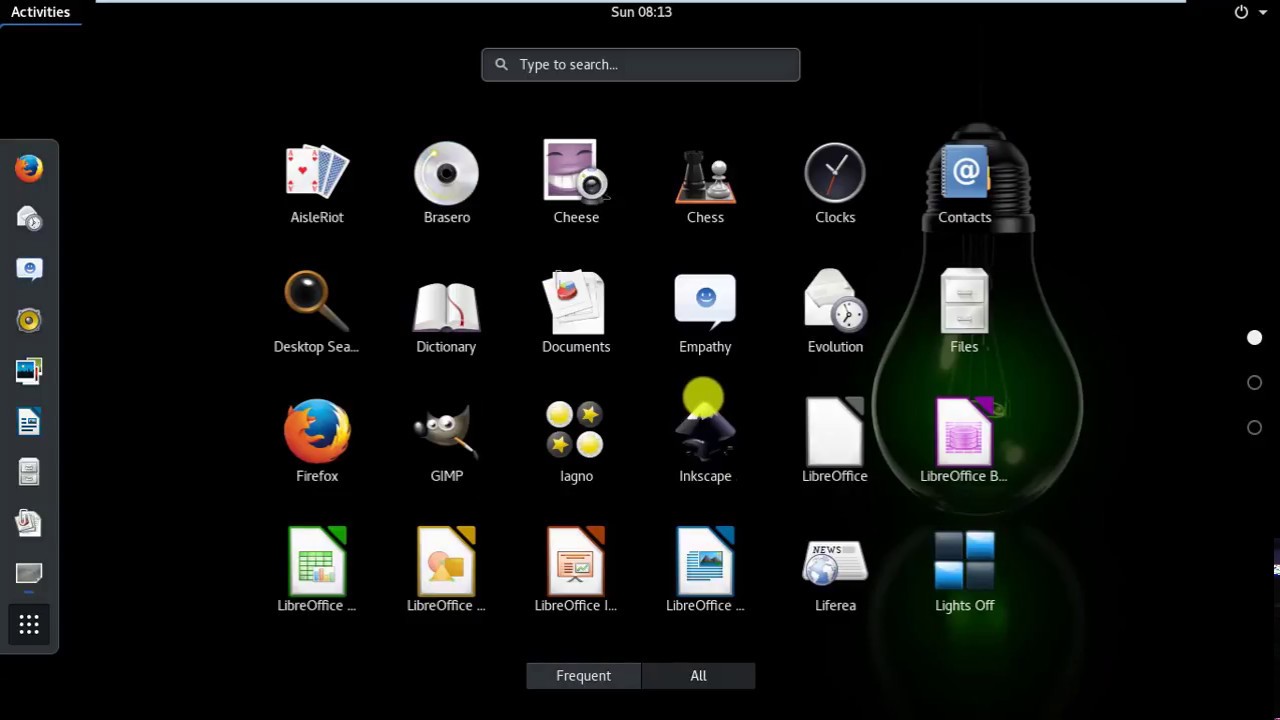Select the first page indicator dot
1280x720 pixels.
[x=1254, y=338]
